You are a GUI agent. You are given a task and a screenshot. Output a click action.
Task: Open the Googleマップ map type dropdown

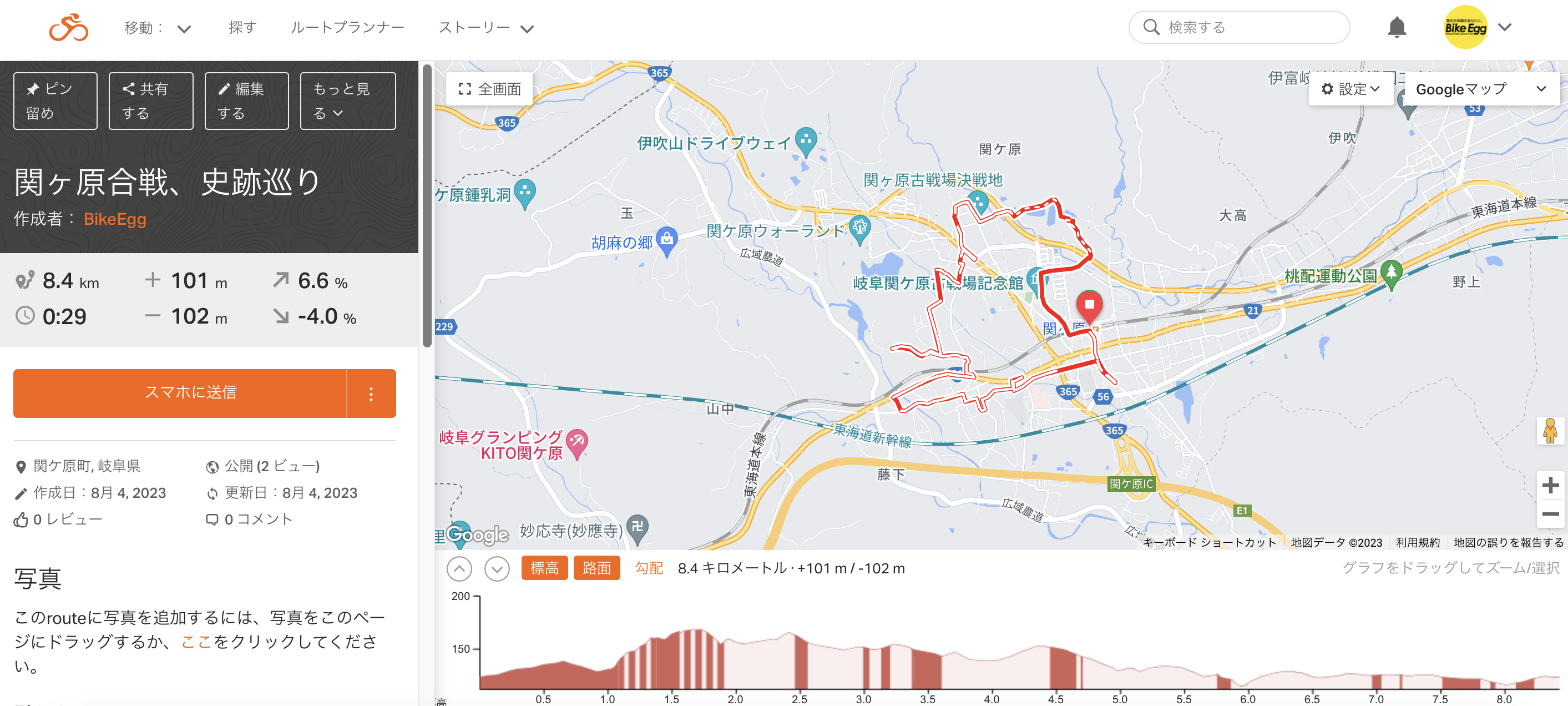pos(1480,89)
